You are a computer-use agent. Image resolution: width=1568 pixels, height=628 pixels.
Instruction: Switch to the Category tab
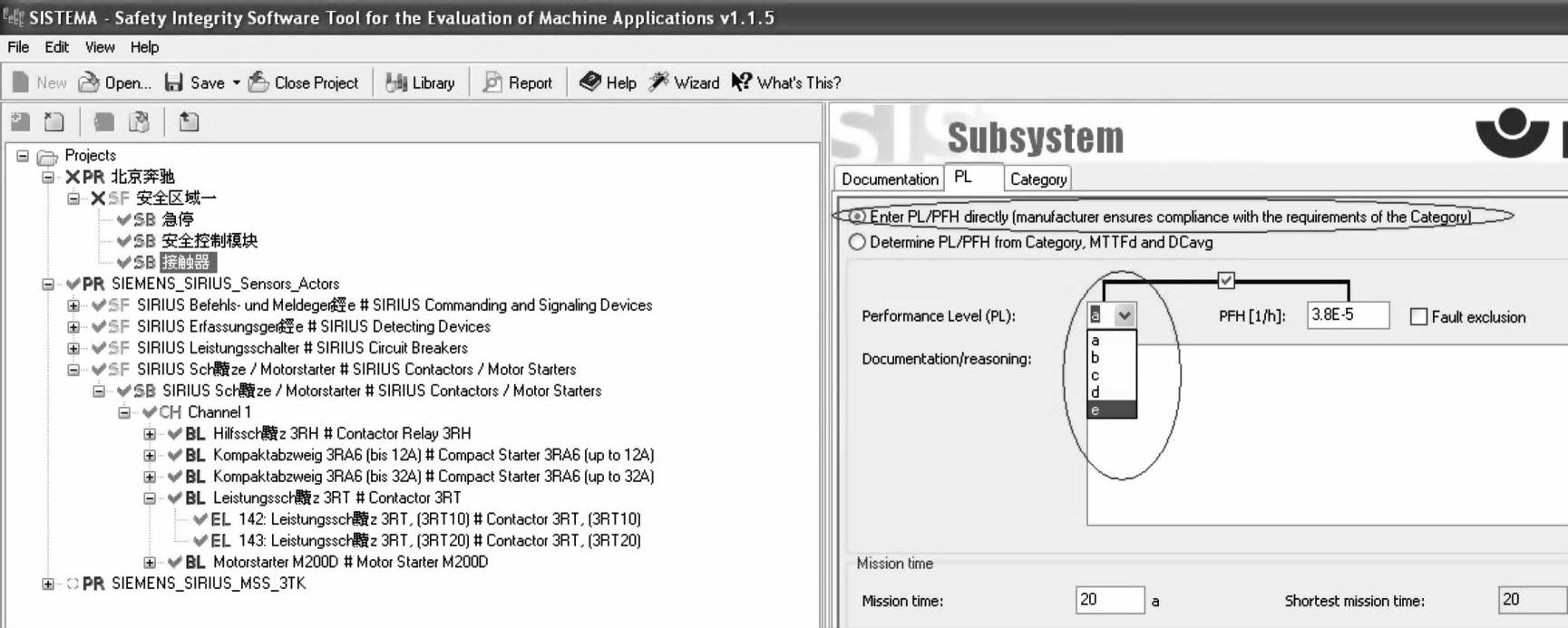pos(1038,179)
